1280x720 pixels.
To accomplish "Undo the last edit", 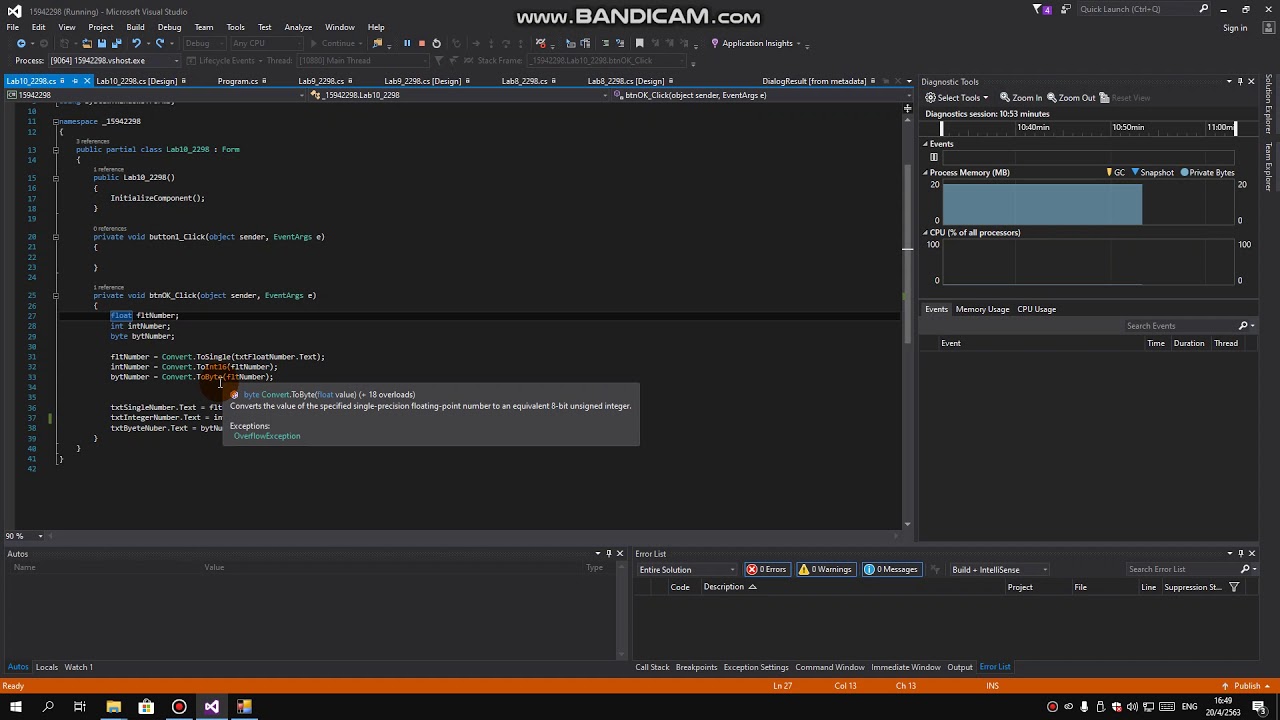I will [135, 43].
